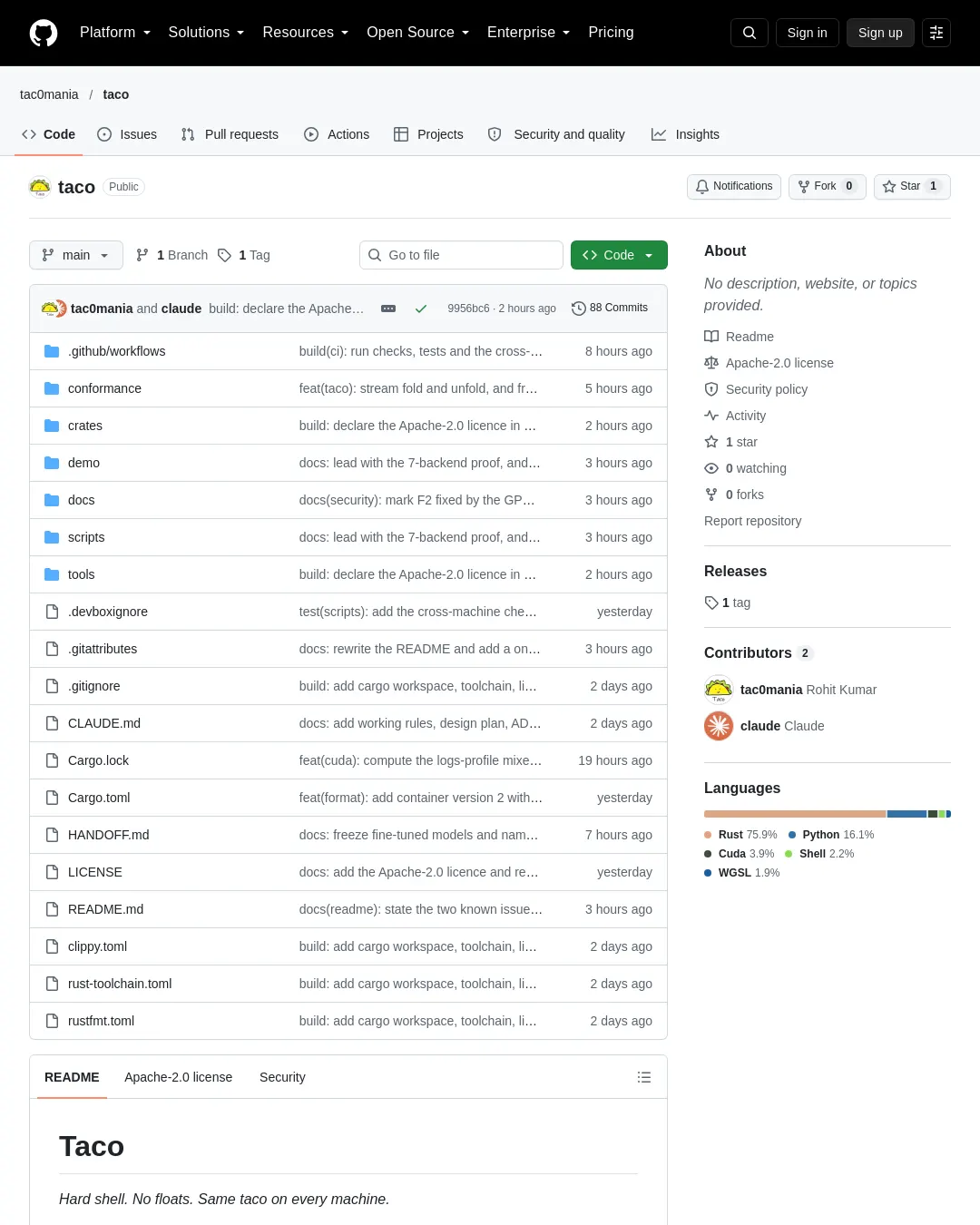Switch to the Pull requests tab

(x=230, y=134)
